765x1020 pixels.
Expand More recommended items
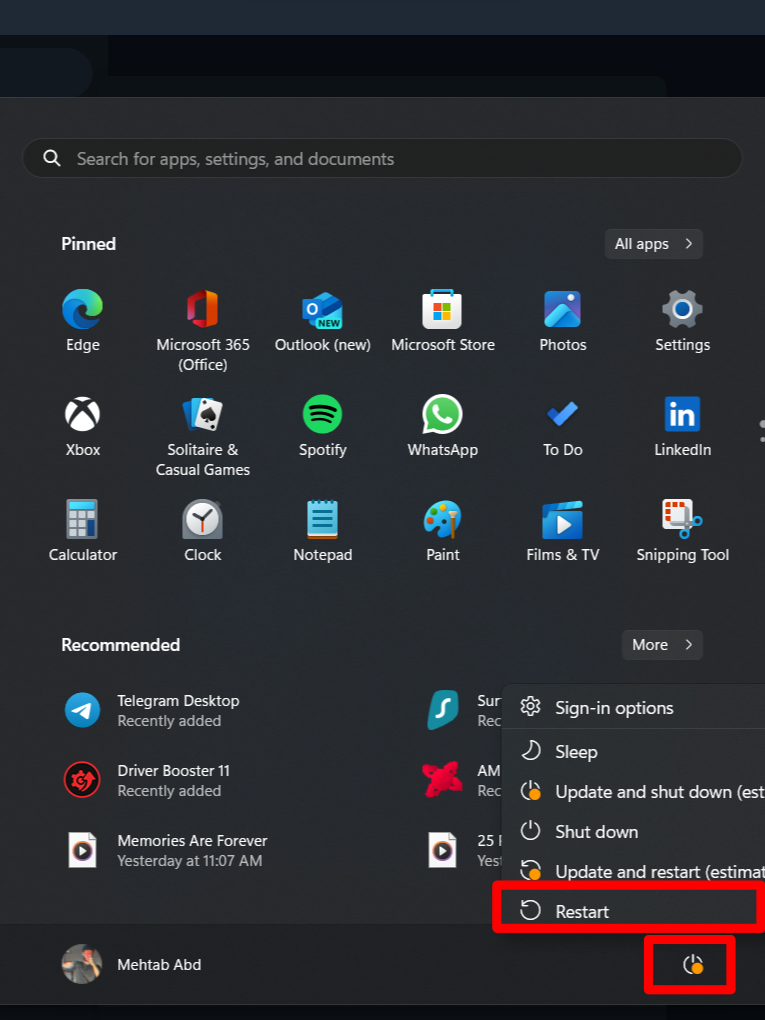pos(662,645)
